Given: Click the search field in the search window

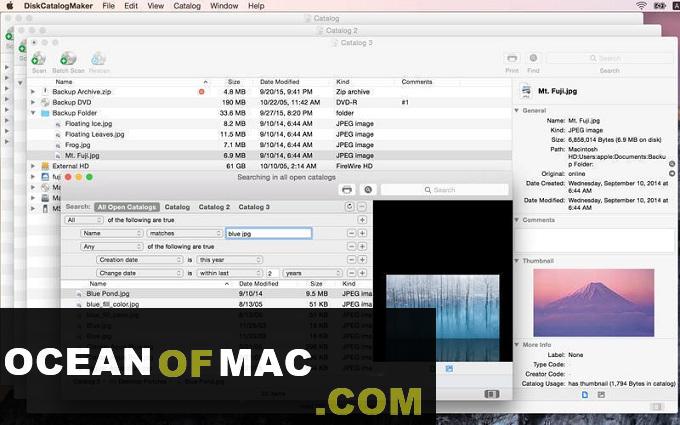Looking at the screenshot, I should point(445,190).
